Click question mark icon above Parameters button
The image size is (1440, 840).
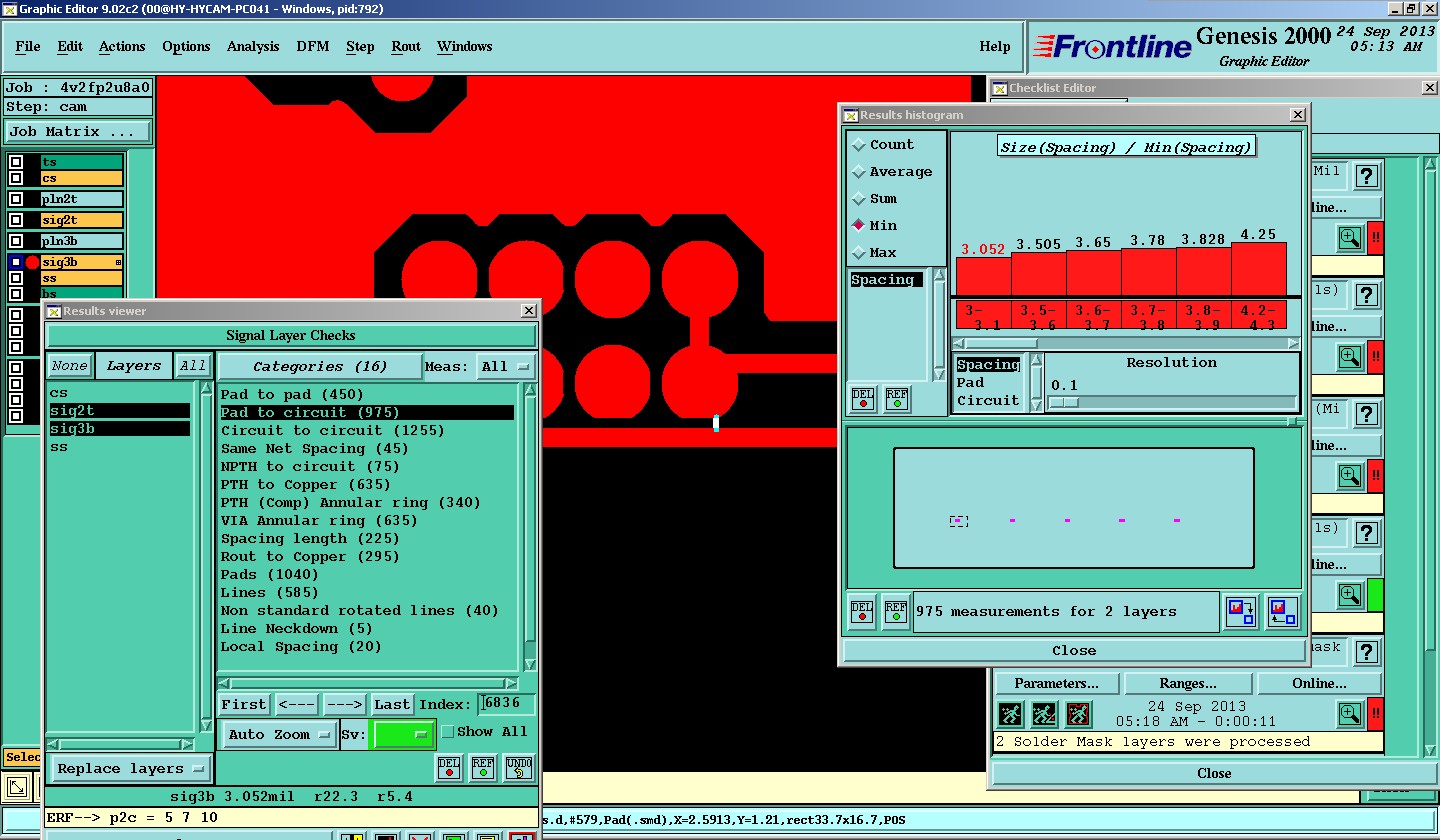tap(1367, 652)
